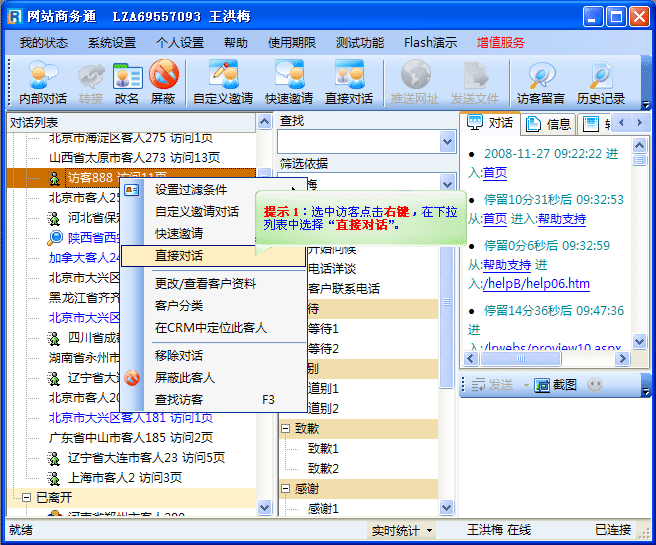Collapse the 已离开 tree group
The width and height of the screenshot is (656, 545).
pyautogui.click(x=26, y=497)
